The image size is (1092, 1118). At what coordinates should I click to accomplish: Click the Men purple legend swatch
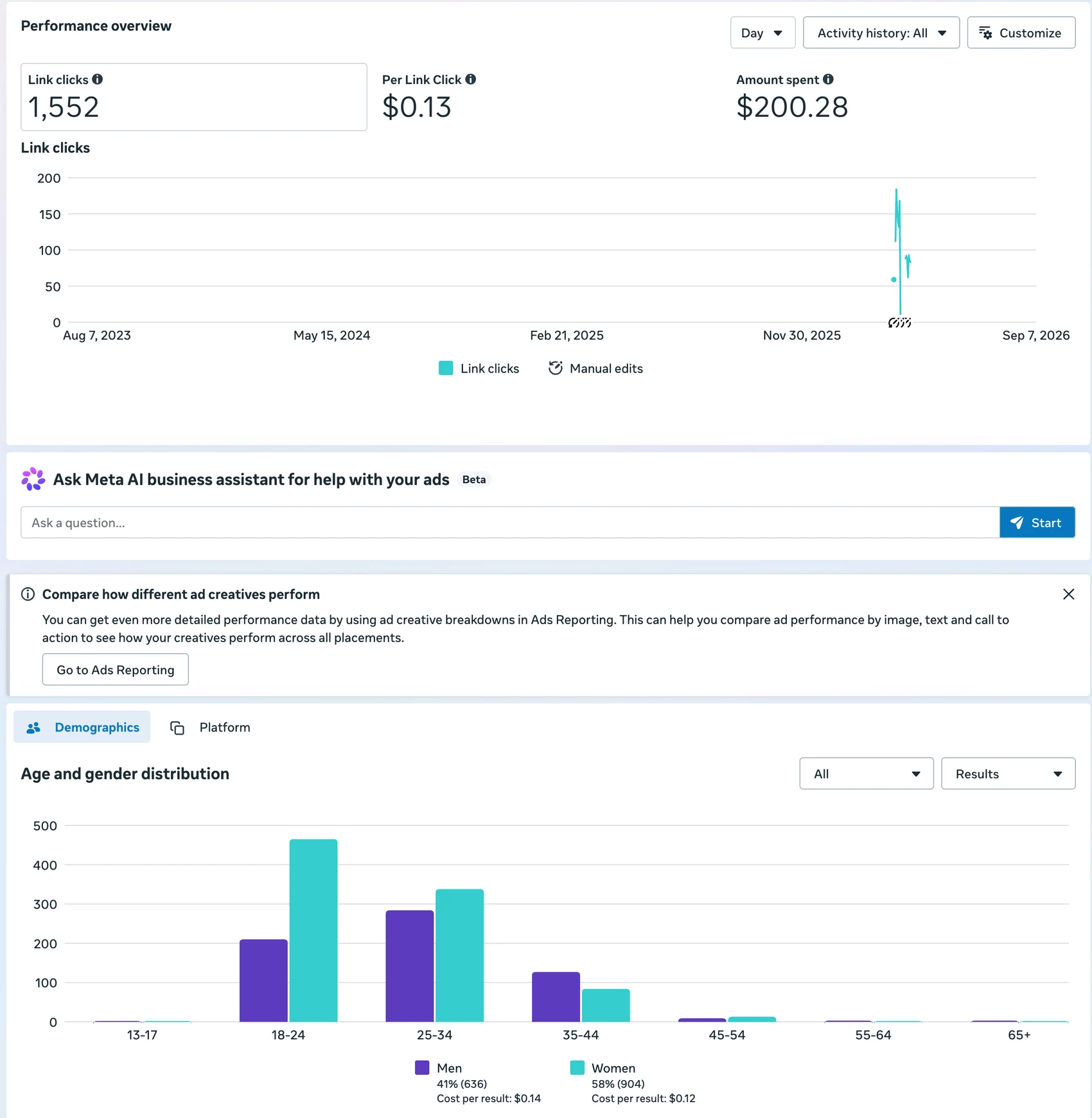click(422, 1067)
